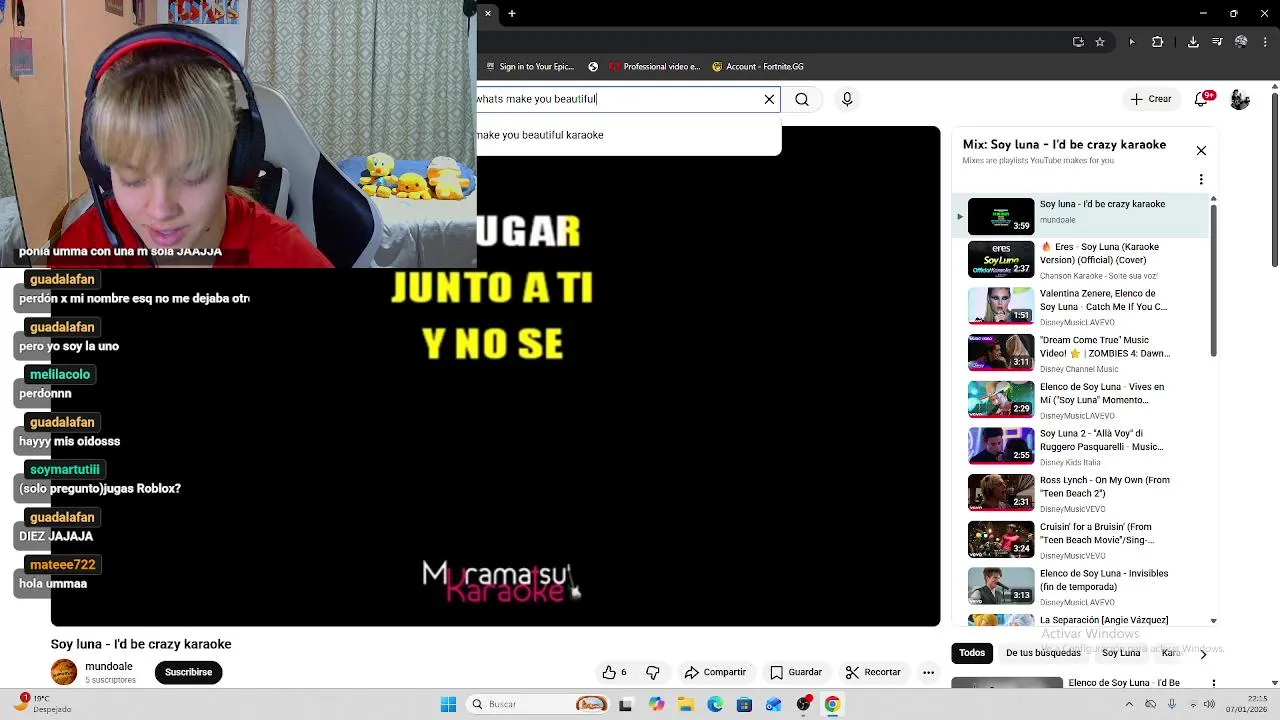Open the Chrome three-dot menu
The height and width of the screenshot is (720, 1280).
pos(1264,42)
